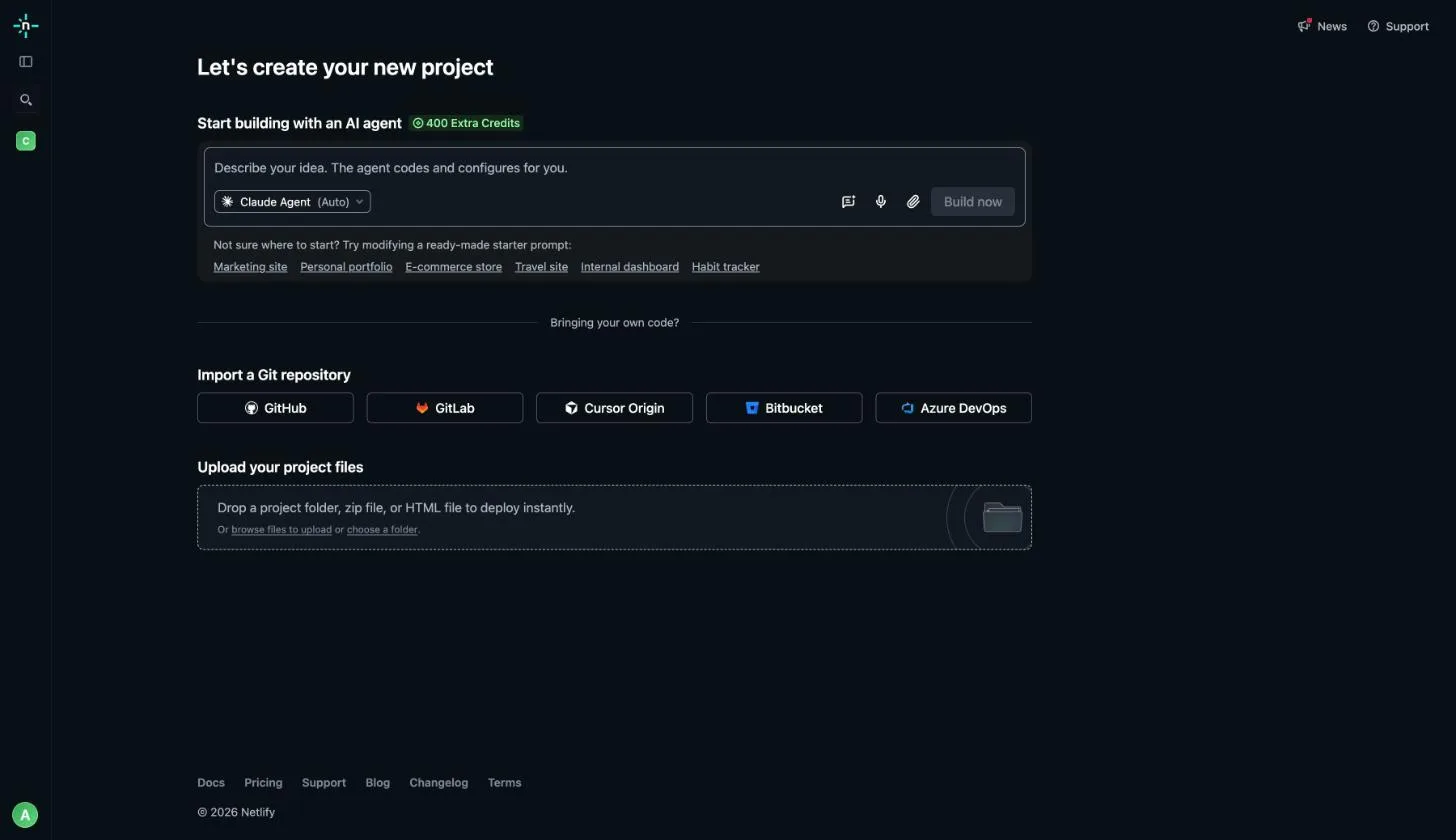This screenshot has width=1456, height=840.
Task: Attach a file with paperclip icon
Action: [x=913, y=202]
